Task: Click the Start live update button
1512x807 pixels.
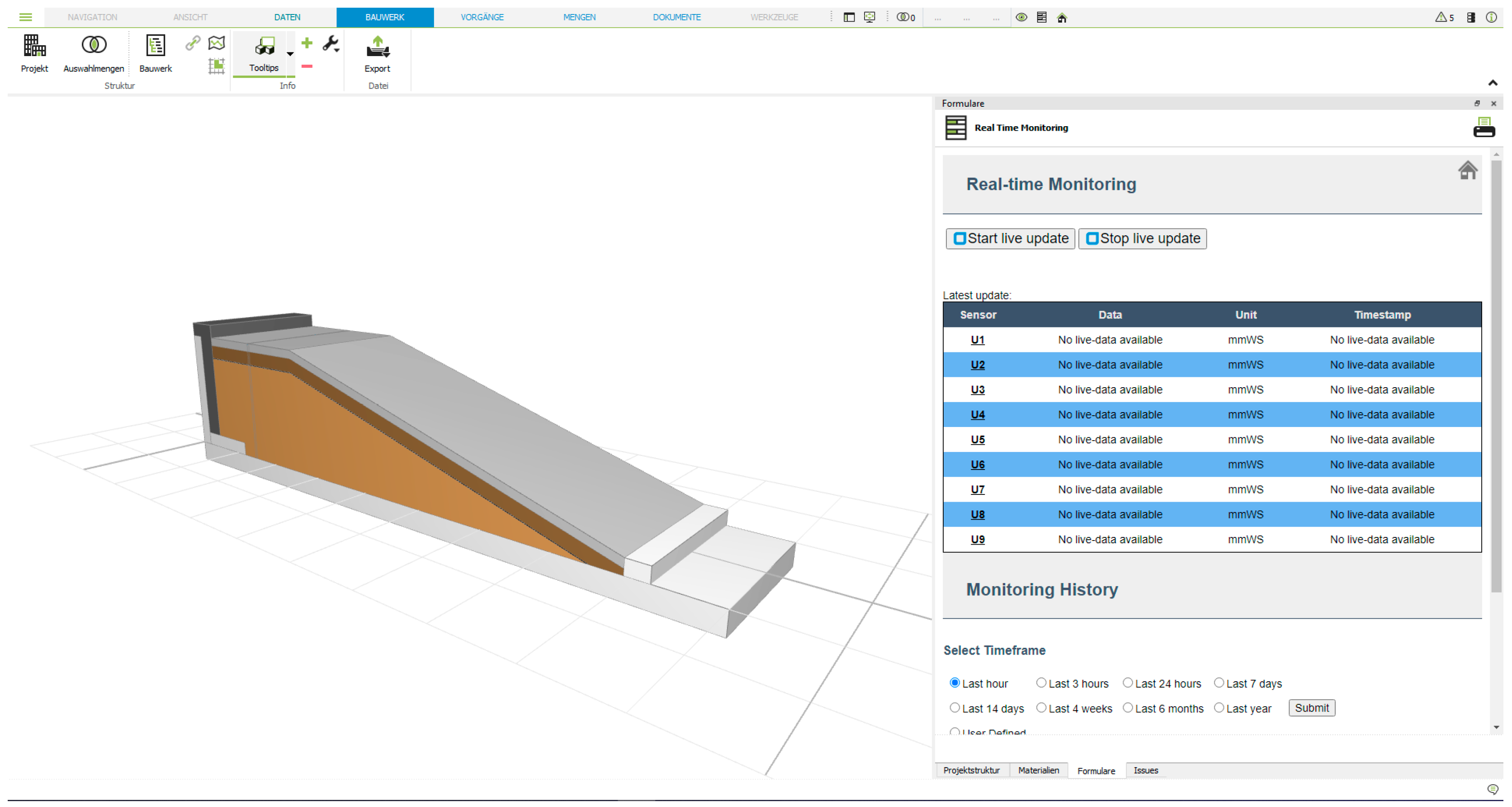Action: tap(1010, 238)
